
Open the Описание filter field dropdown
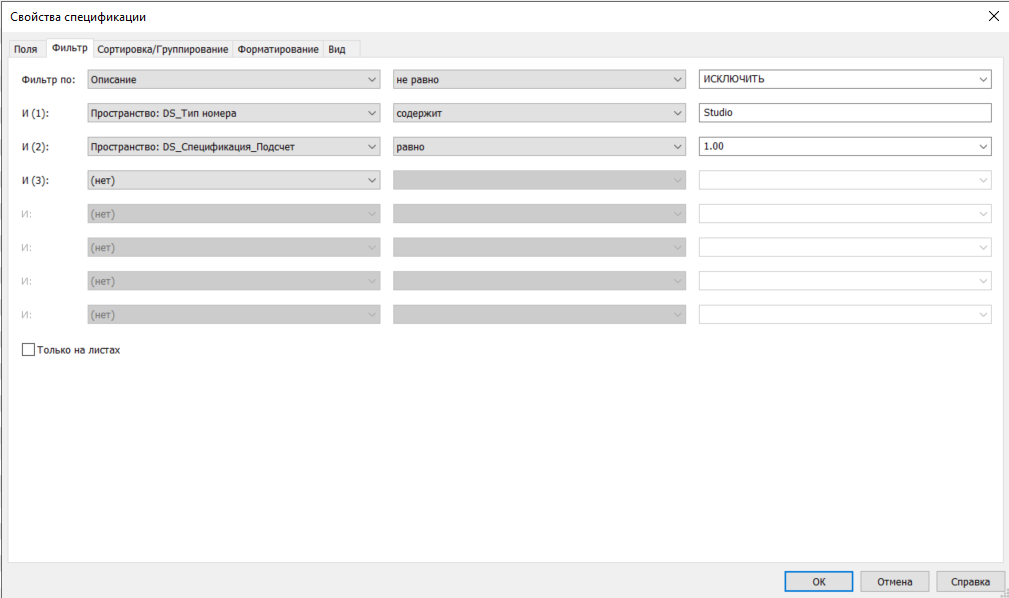point(234,79)
